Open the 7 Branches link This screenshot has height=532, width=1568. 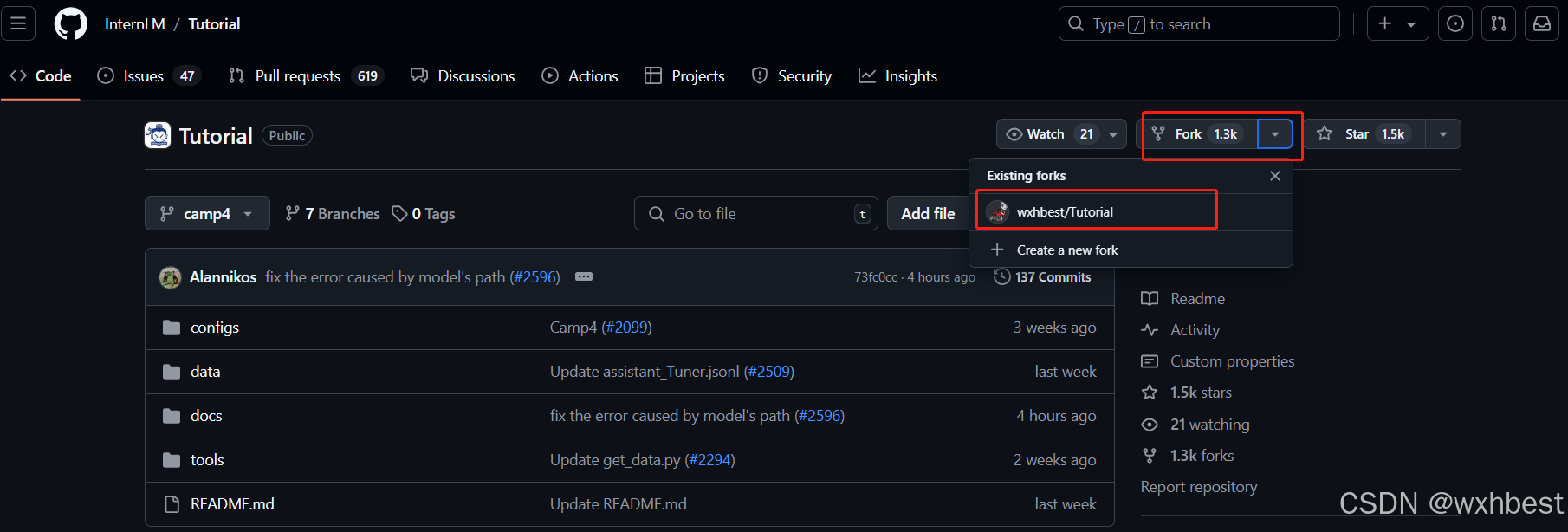333,214
